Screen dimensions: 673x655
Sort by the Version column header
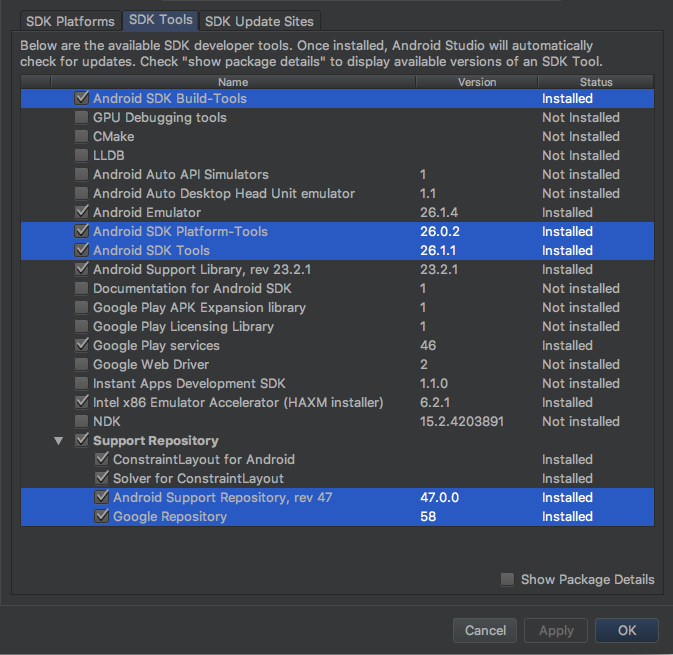tap(477, 82)
